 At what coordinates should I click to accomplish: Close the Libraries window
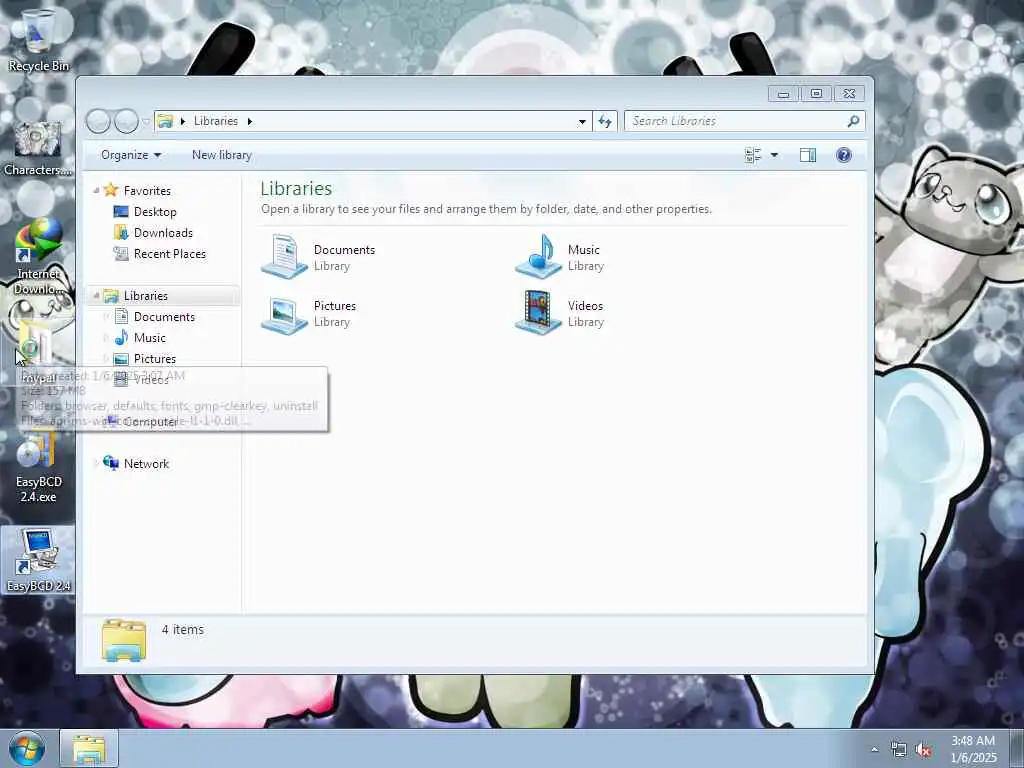(849, 94)
